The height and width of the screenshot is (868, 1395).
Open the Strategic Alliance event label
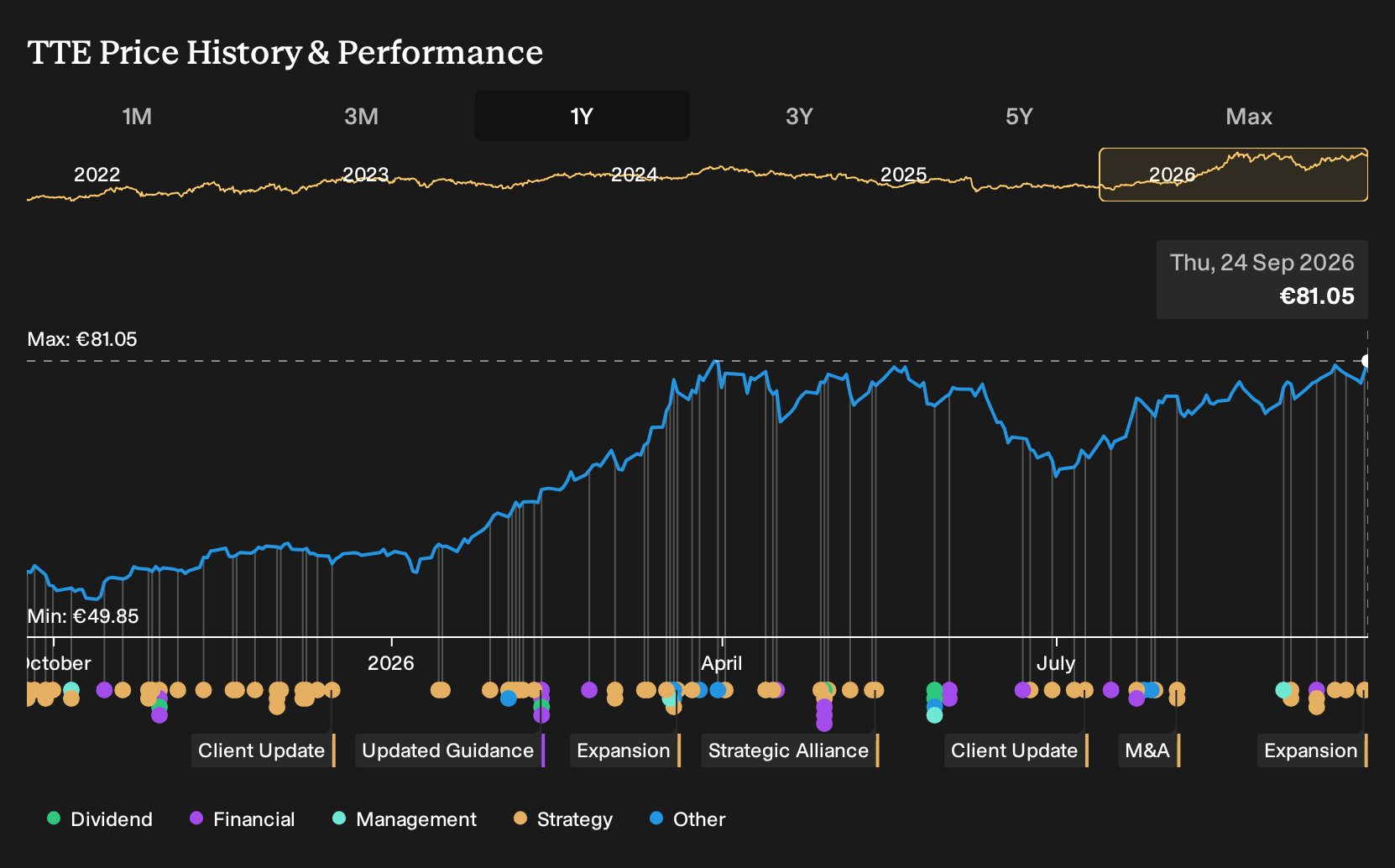point(790,750)
